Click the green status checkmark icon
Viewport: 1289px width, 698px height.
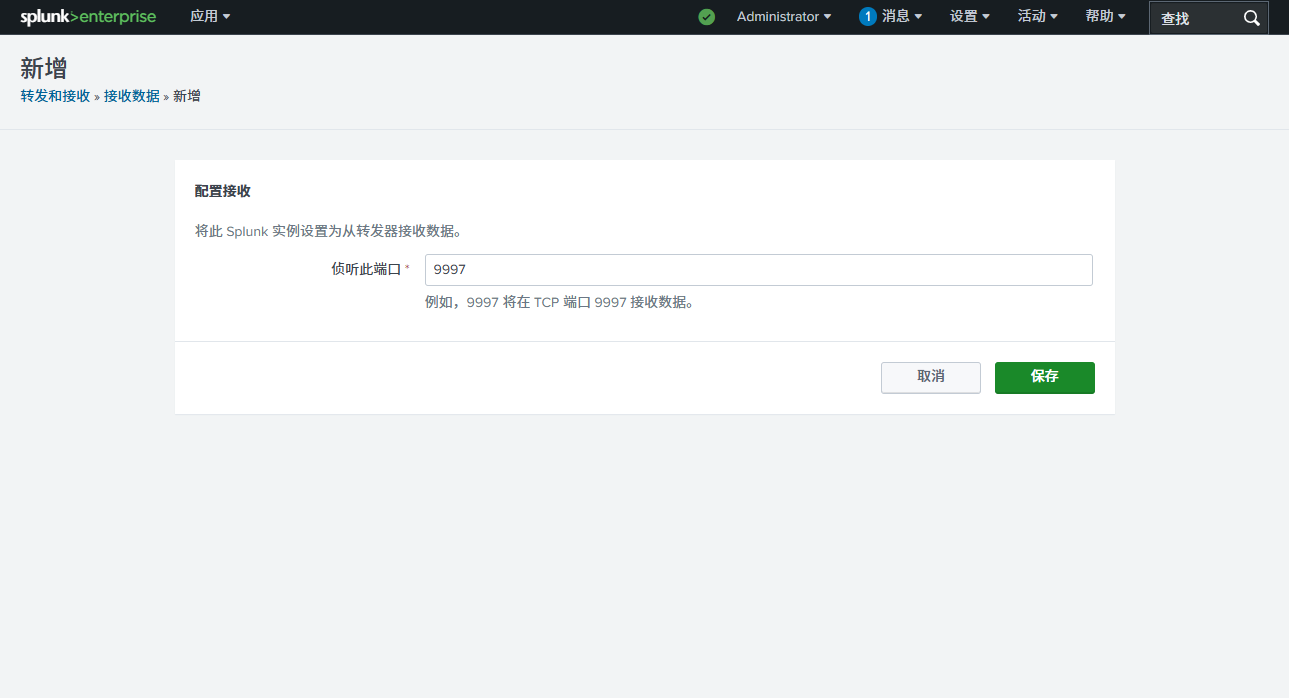707,17
